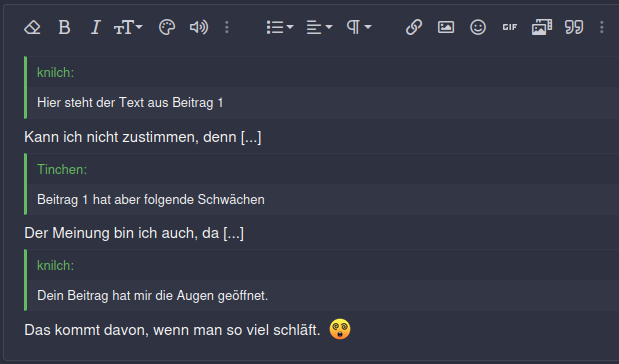Screen dimensions: 619x364
Task: Click the first knilch quote author
Action: click(55, 73)
